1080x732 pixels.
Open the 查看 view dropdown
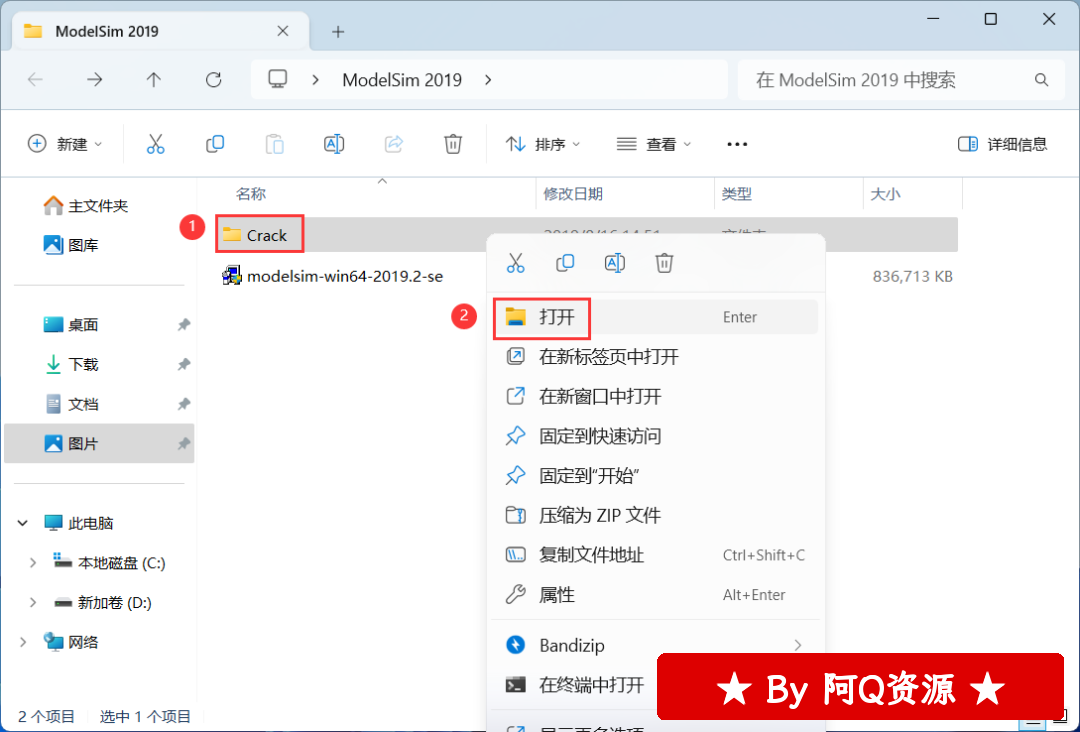(x=654, y=144)
